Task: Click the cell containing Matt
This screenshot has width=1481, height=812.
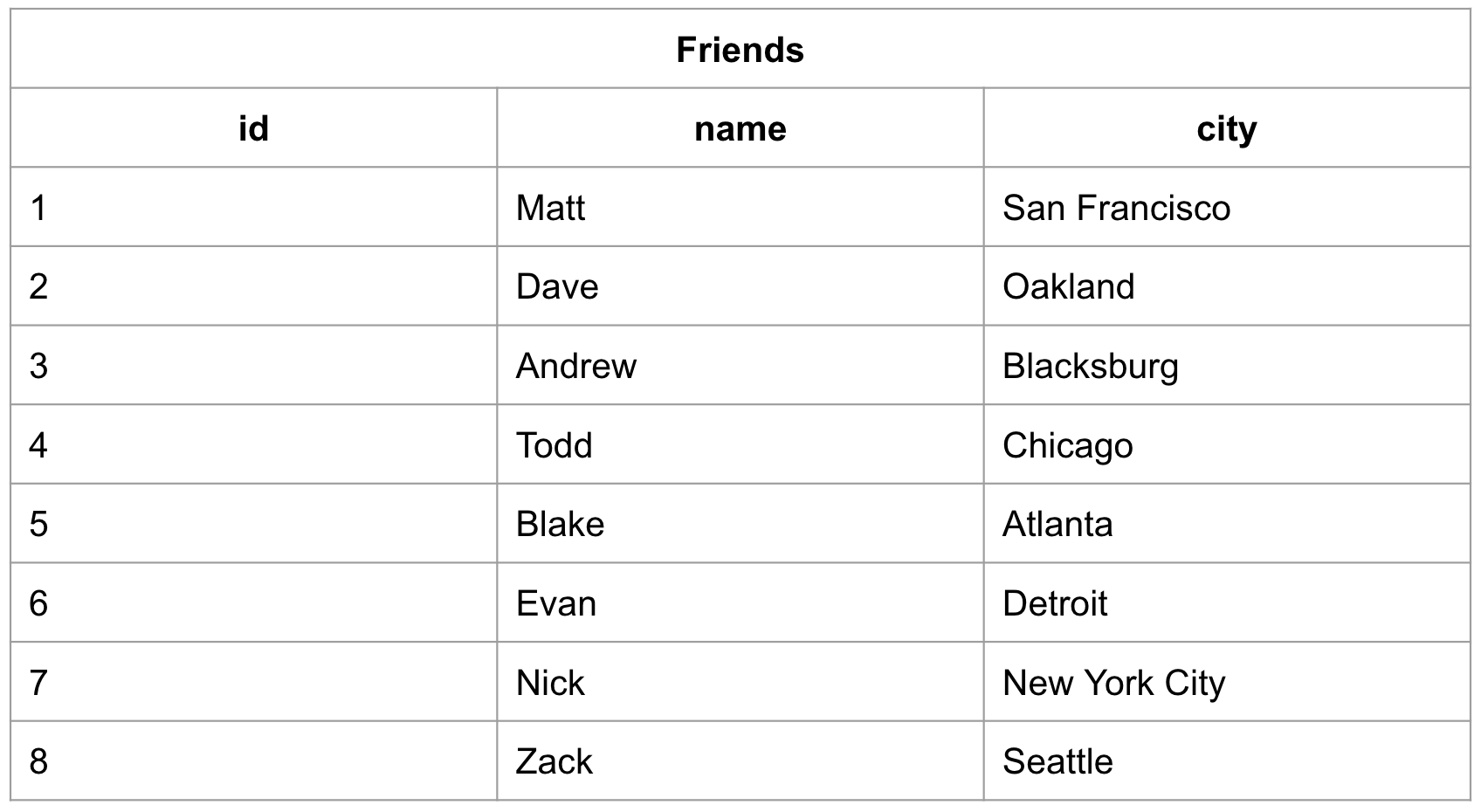Action: point(551,208)
